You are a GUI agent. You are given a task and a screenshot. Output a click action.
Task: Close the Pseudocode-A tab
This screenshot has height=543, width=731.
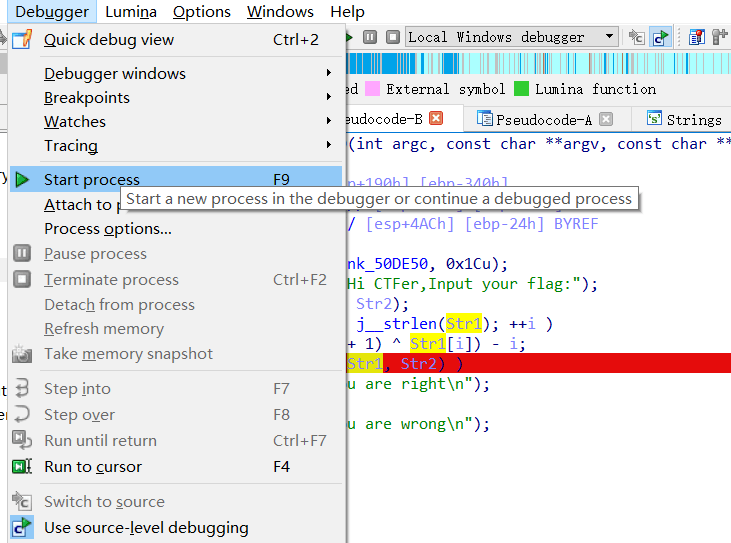(x=606, y=119)
